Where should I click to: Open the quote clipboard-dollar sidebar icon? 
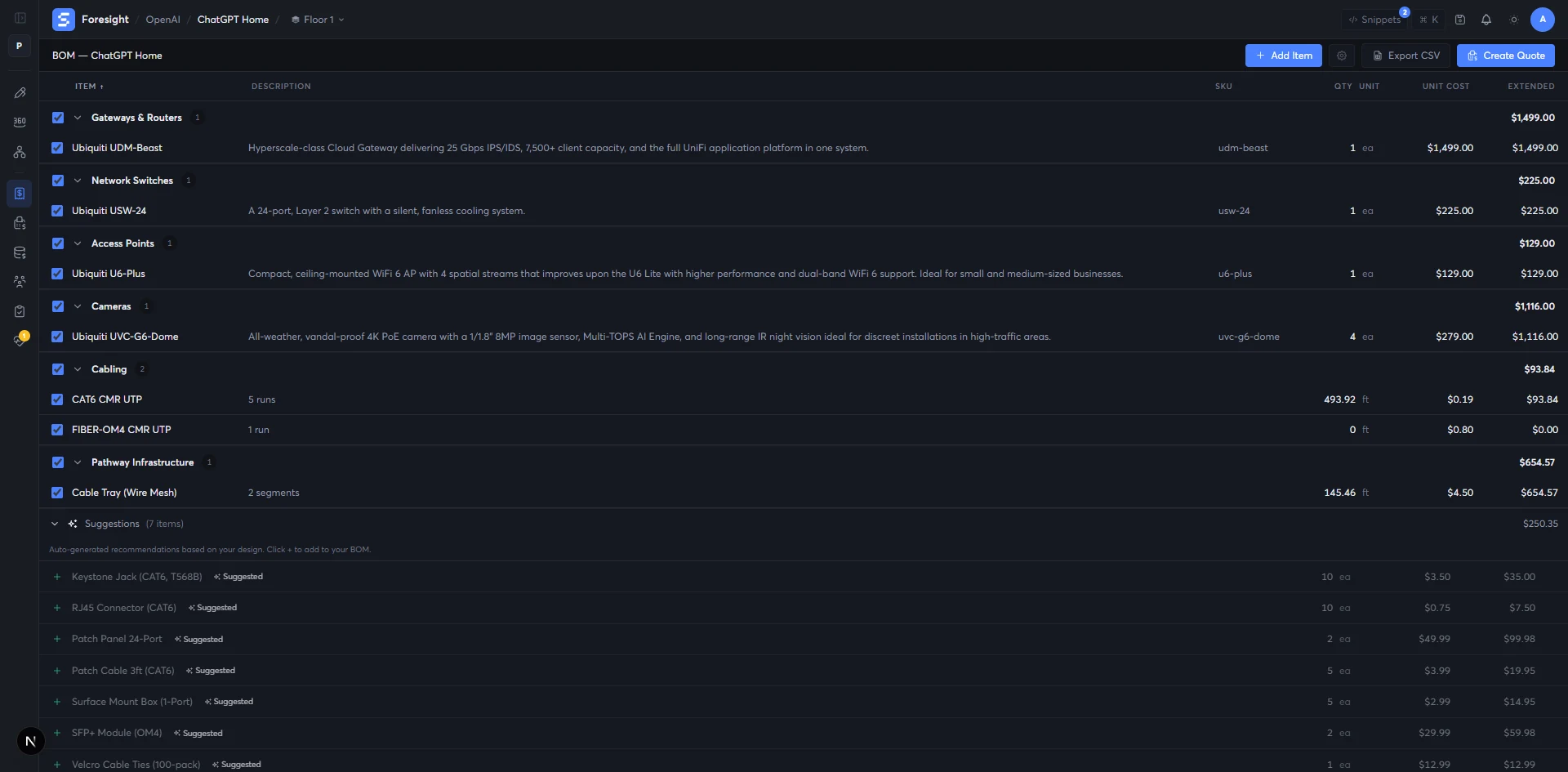click(x=20, y=223)
